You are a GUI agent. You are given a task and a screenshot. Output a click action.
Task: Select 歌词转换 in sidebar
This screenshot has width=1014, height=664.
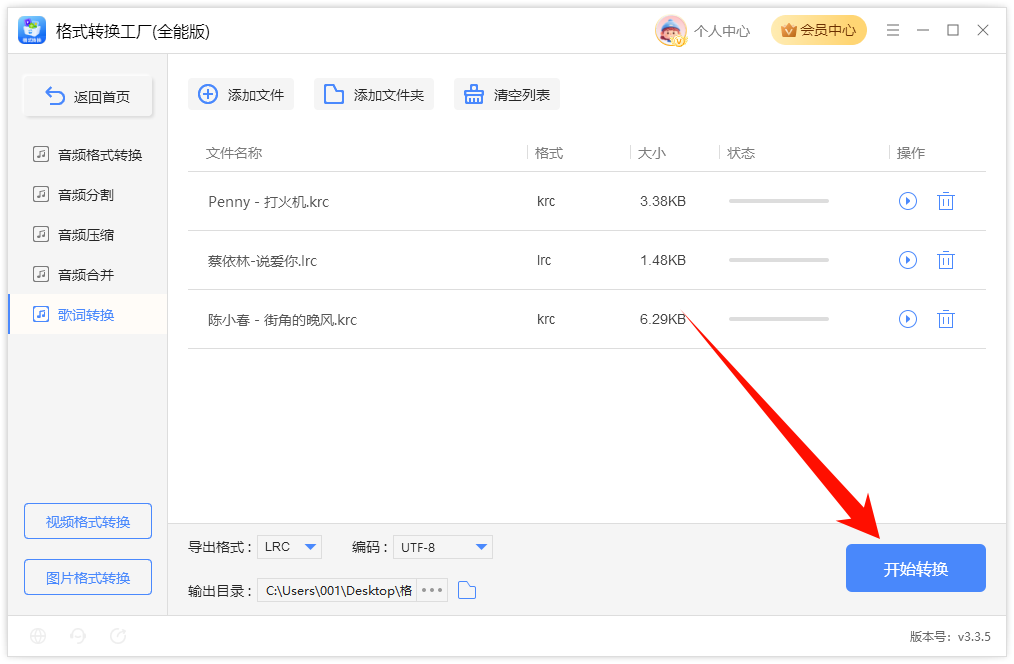click(x=88, y=315)
